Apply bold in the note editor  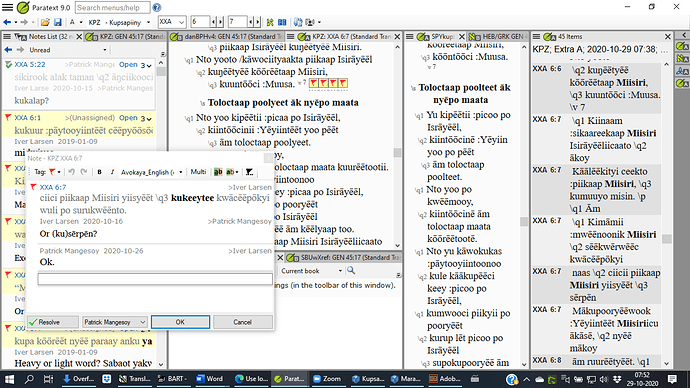99,172
